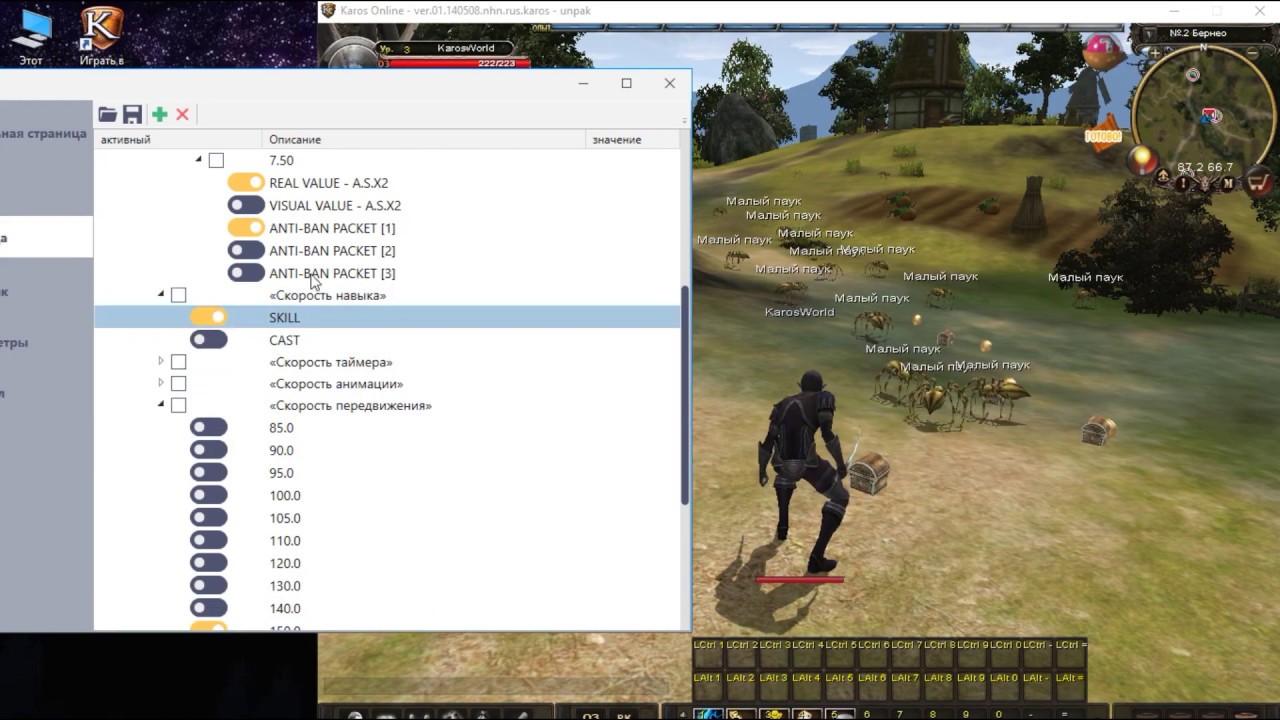Enable movement speed 140.0 switch
Image resolution: width=1280 pixels, height=720 pixels.
pos(209,608)
